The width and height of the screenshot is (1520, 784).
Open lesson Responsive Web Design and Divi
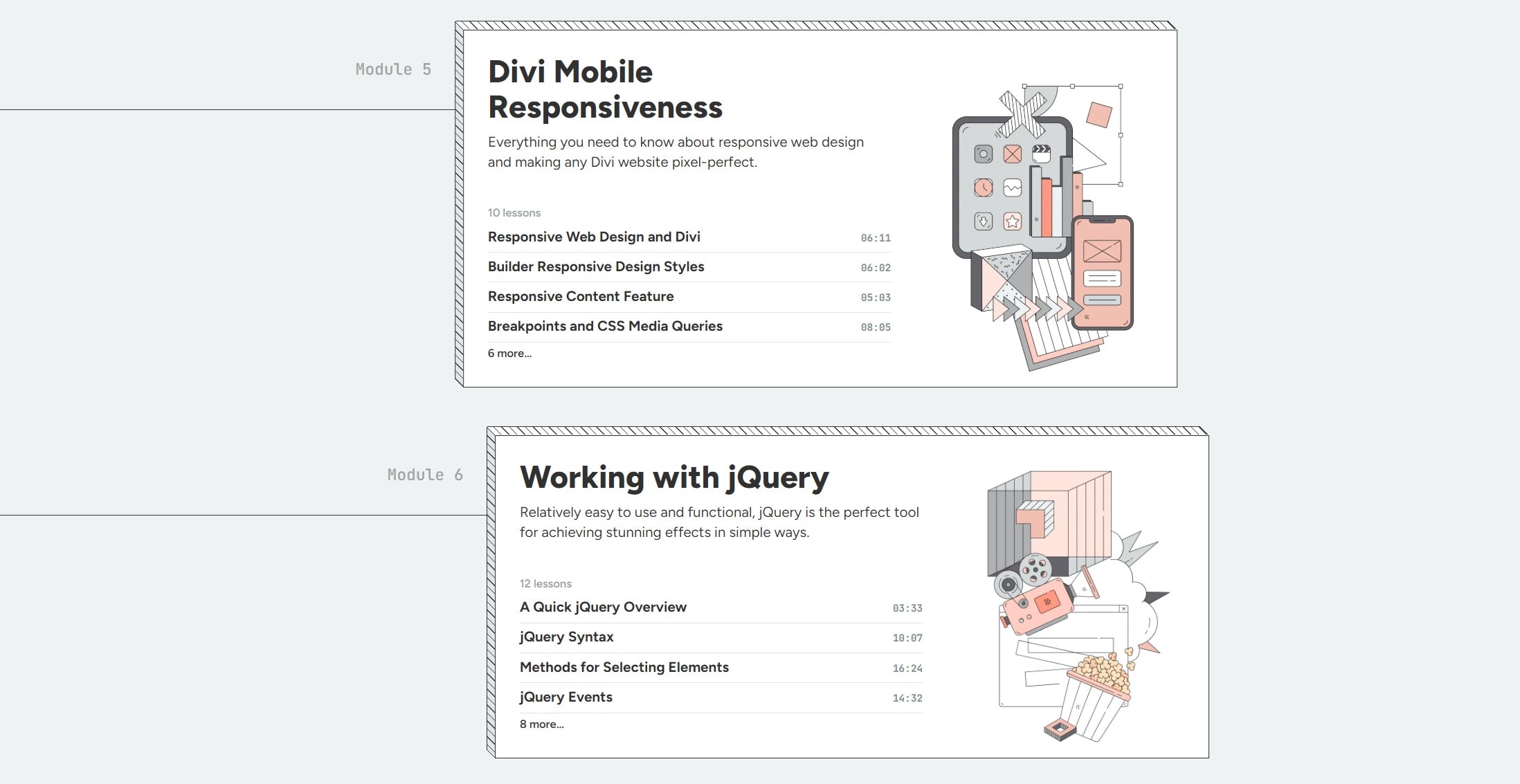click(x=594, y=237)
